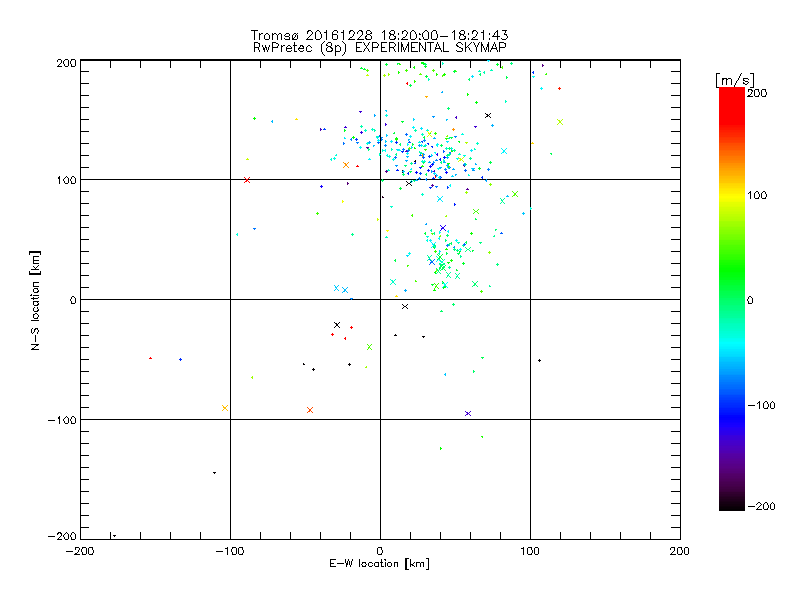Click the y-axis tick label "0"

[x=73, y=300]
